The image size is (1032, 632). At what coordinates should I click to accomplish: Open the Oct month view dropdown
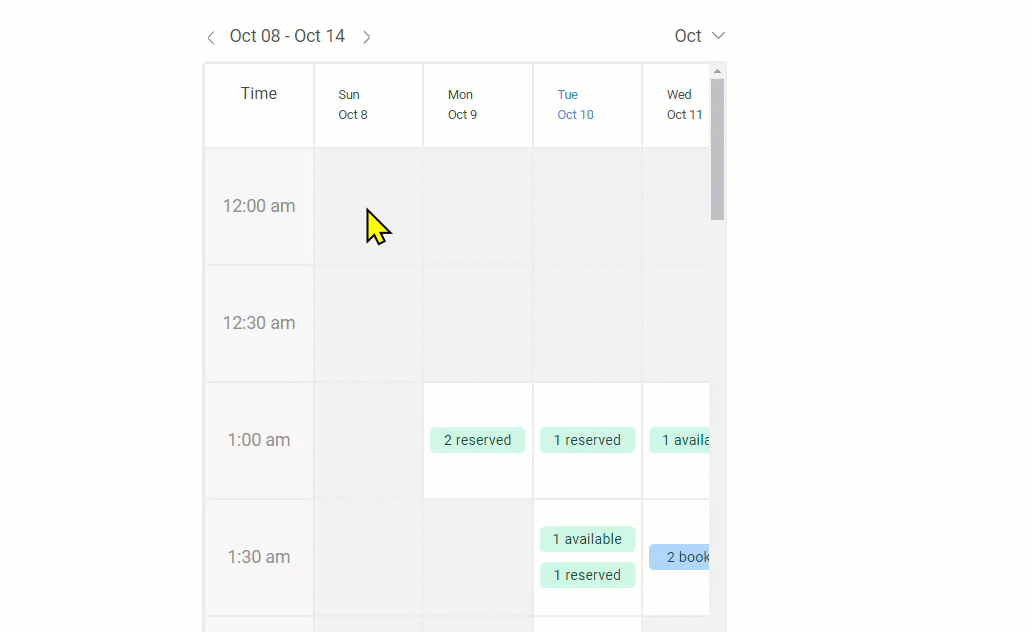688,35
